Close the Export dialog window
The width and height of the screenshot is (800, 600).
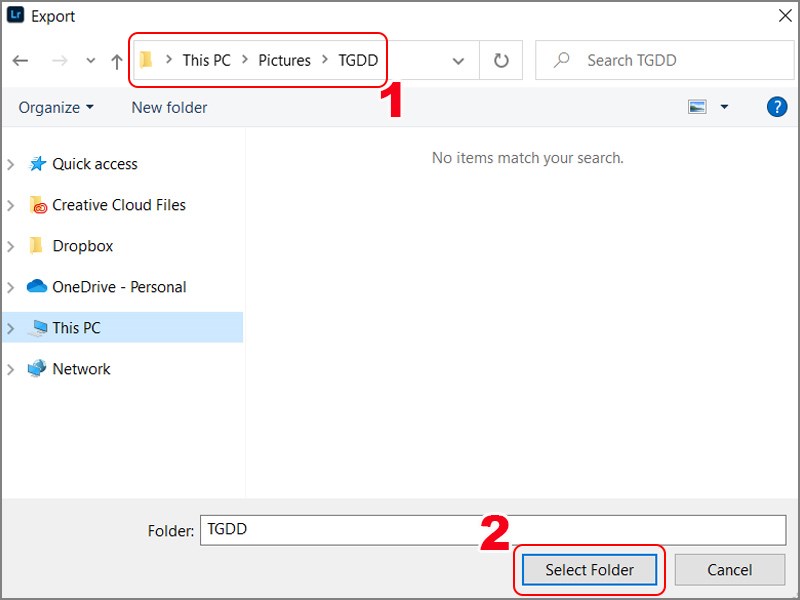pyautogui.click(x=785, y=16)
